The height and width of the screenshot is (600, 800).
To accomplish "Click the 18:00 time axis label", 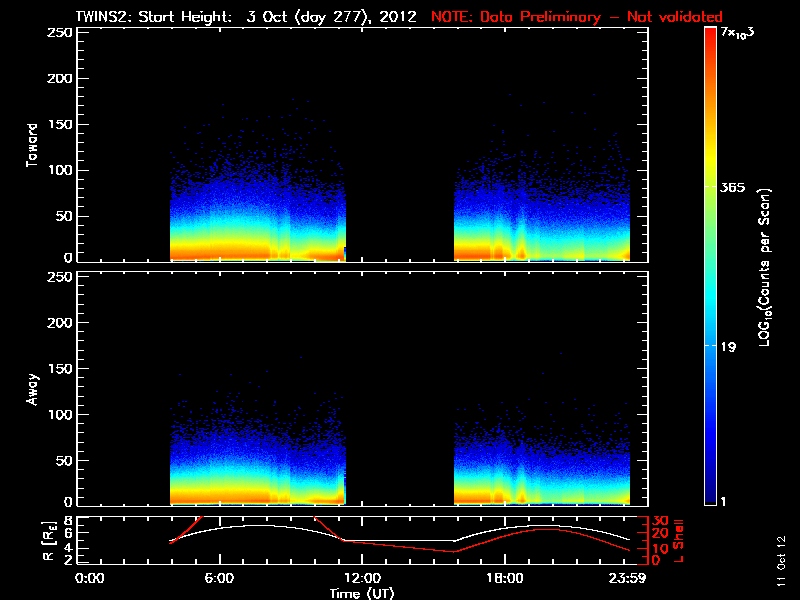I will coord(505,579).
